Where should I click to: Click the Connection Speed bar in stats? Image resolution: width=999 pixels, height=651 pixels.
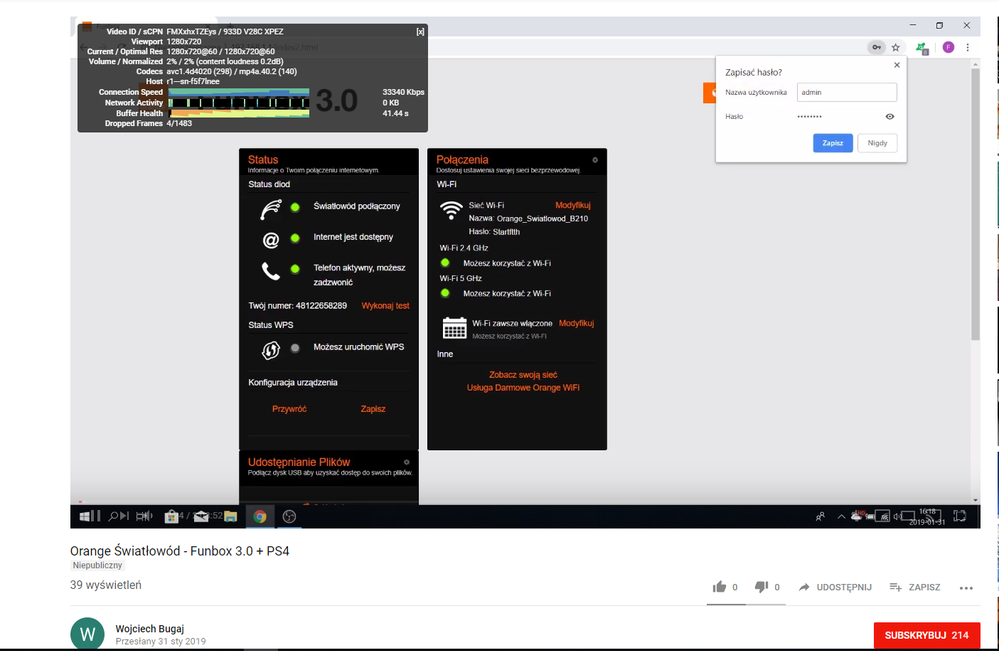[x=239, y=92]
